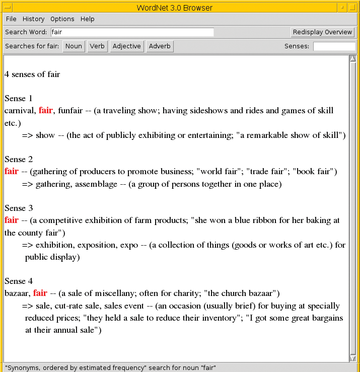
Task: Click the 'Sense 2' heading
Action: point(19,159)
